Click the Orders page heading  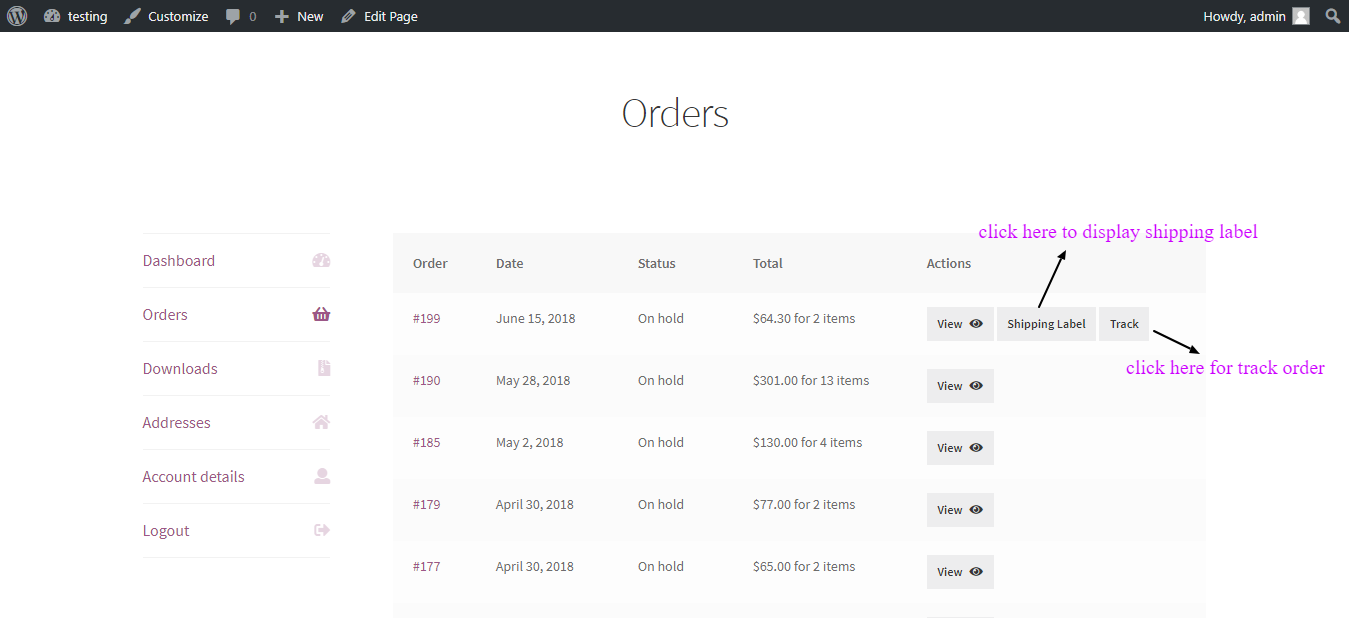coord(675,114)
